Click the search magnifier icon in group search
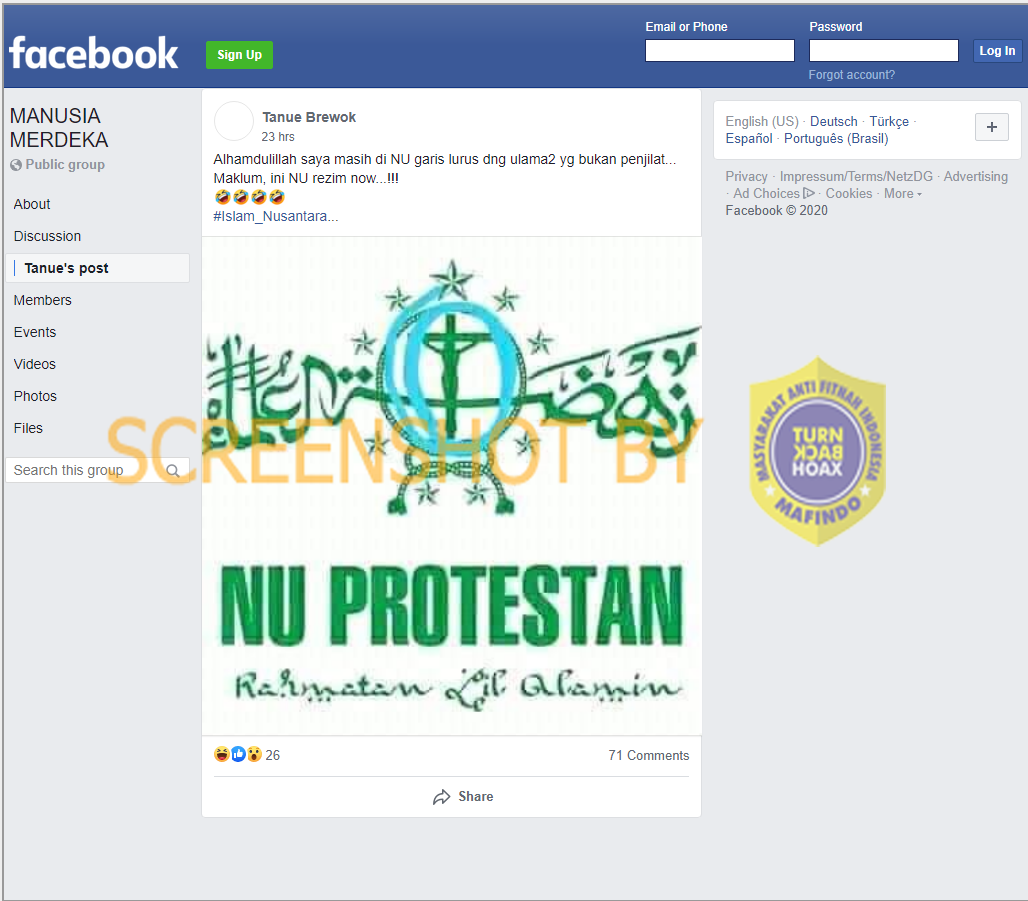1028x901 pixels. [x=172, y=470]
